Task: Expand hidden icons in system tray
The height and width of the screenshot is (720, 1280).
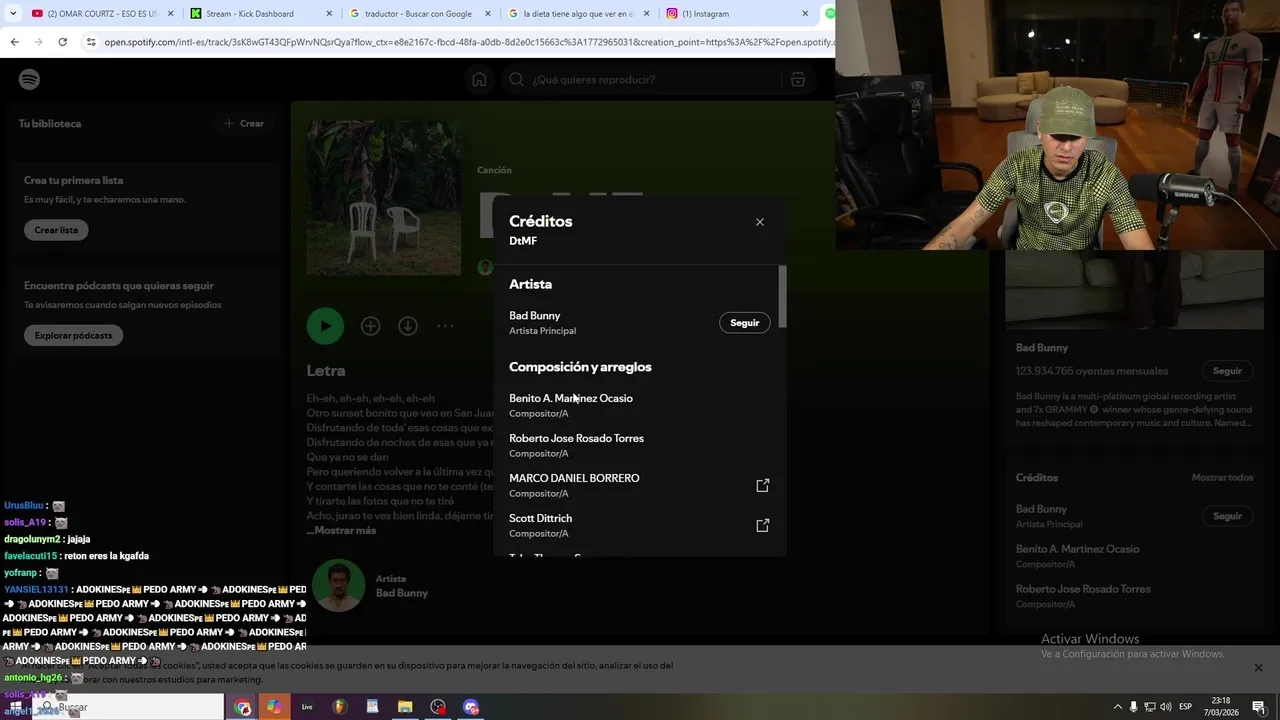Action: click(1118, 707)
